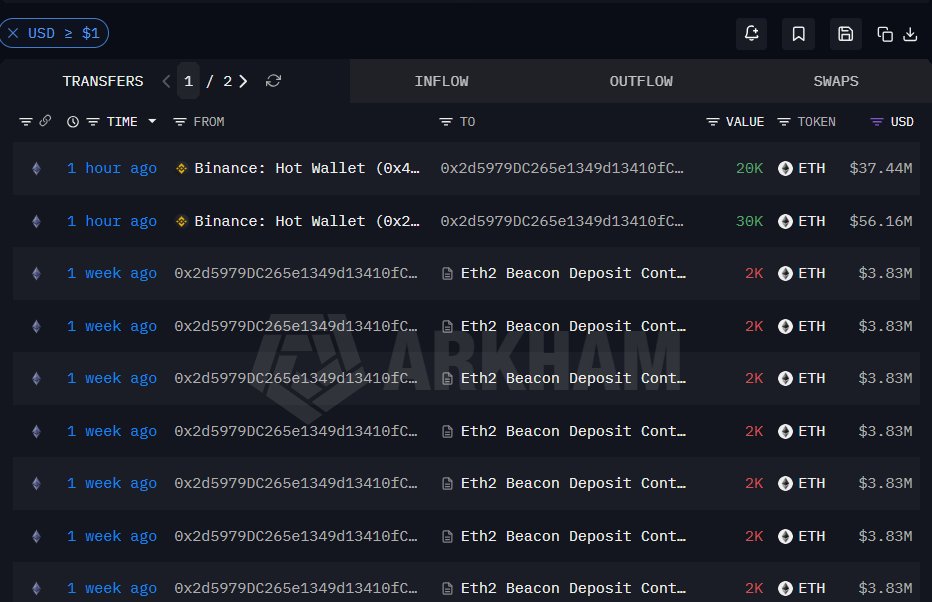Click the download icon
Screen dimensions: 932x602
coord(910,34)
